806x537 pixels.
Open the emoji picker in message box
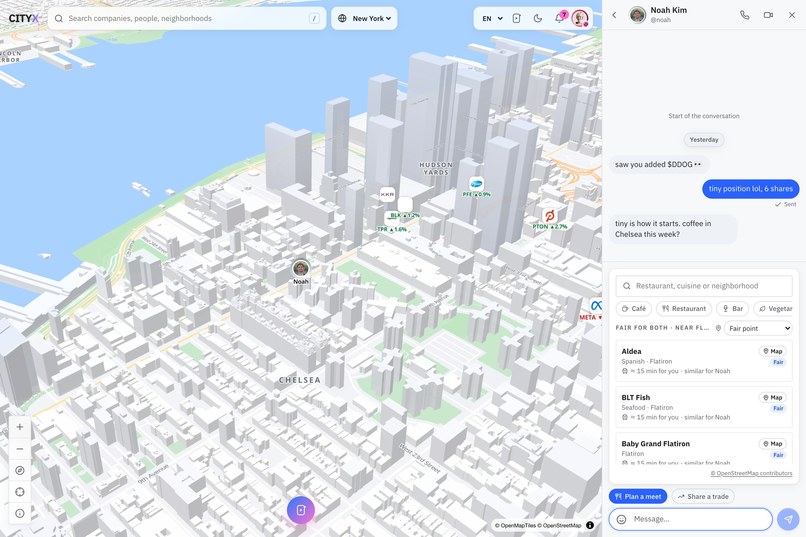tap(621, 519)
